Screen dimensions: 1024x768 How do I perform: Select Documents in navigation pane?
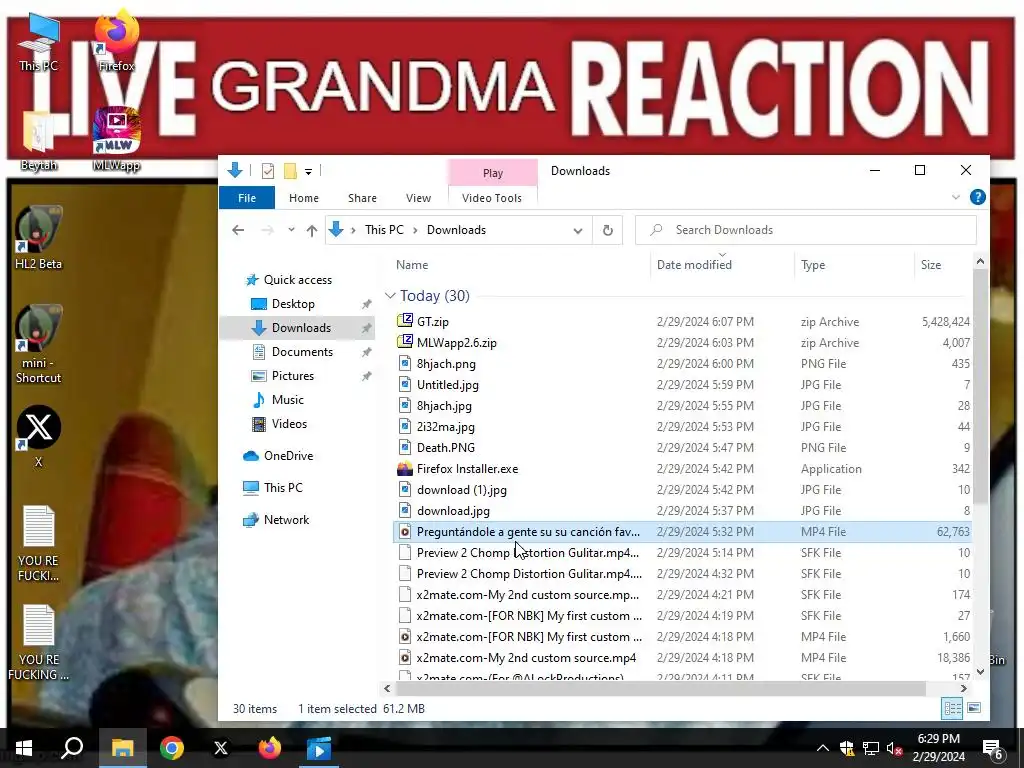pyautogui.click(x=302, y=352)
